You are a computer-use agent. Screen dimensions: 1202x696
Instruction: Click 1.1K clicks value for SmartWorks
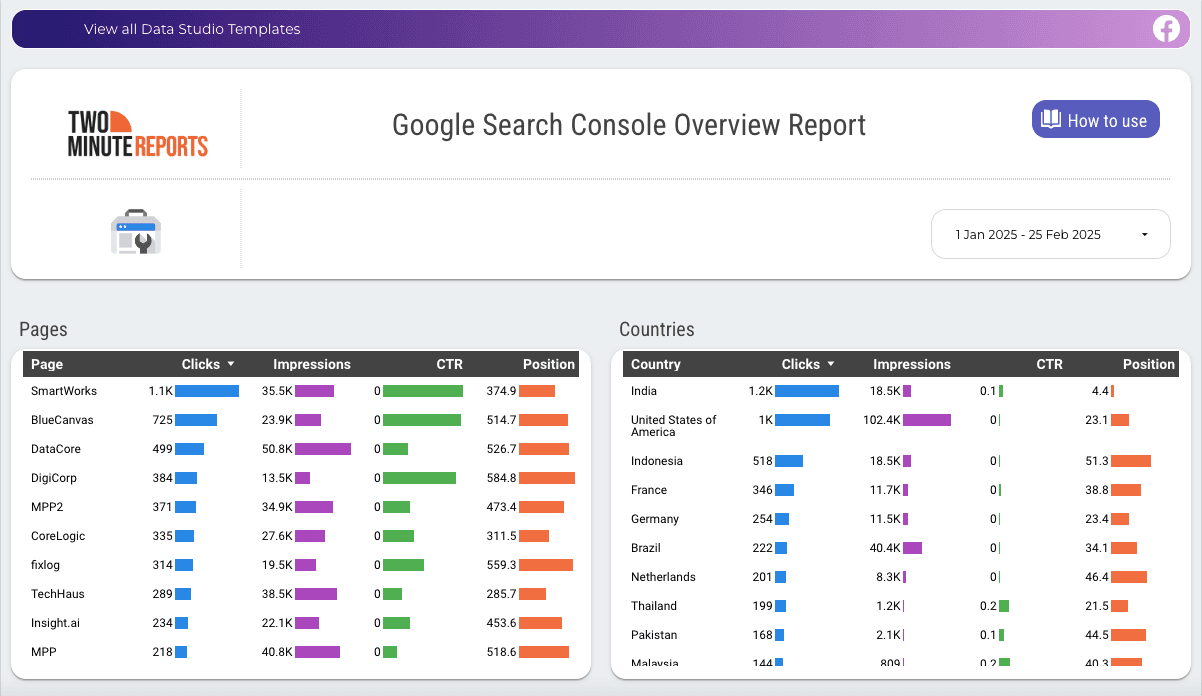[x=161, y=391]
